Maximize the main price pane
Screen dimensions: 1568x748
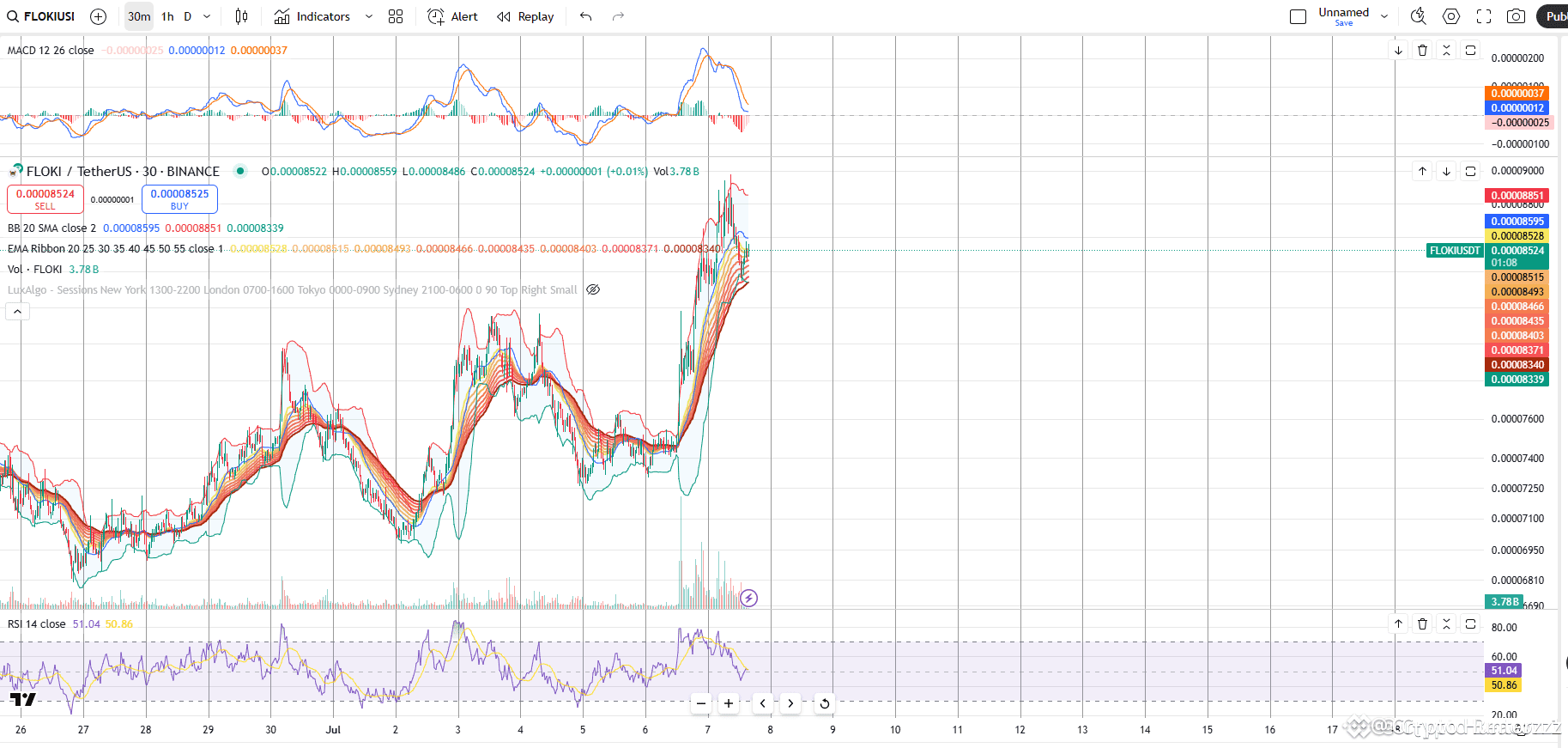[x=1471, y=172]
